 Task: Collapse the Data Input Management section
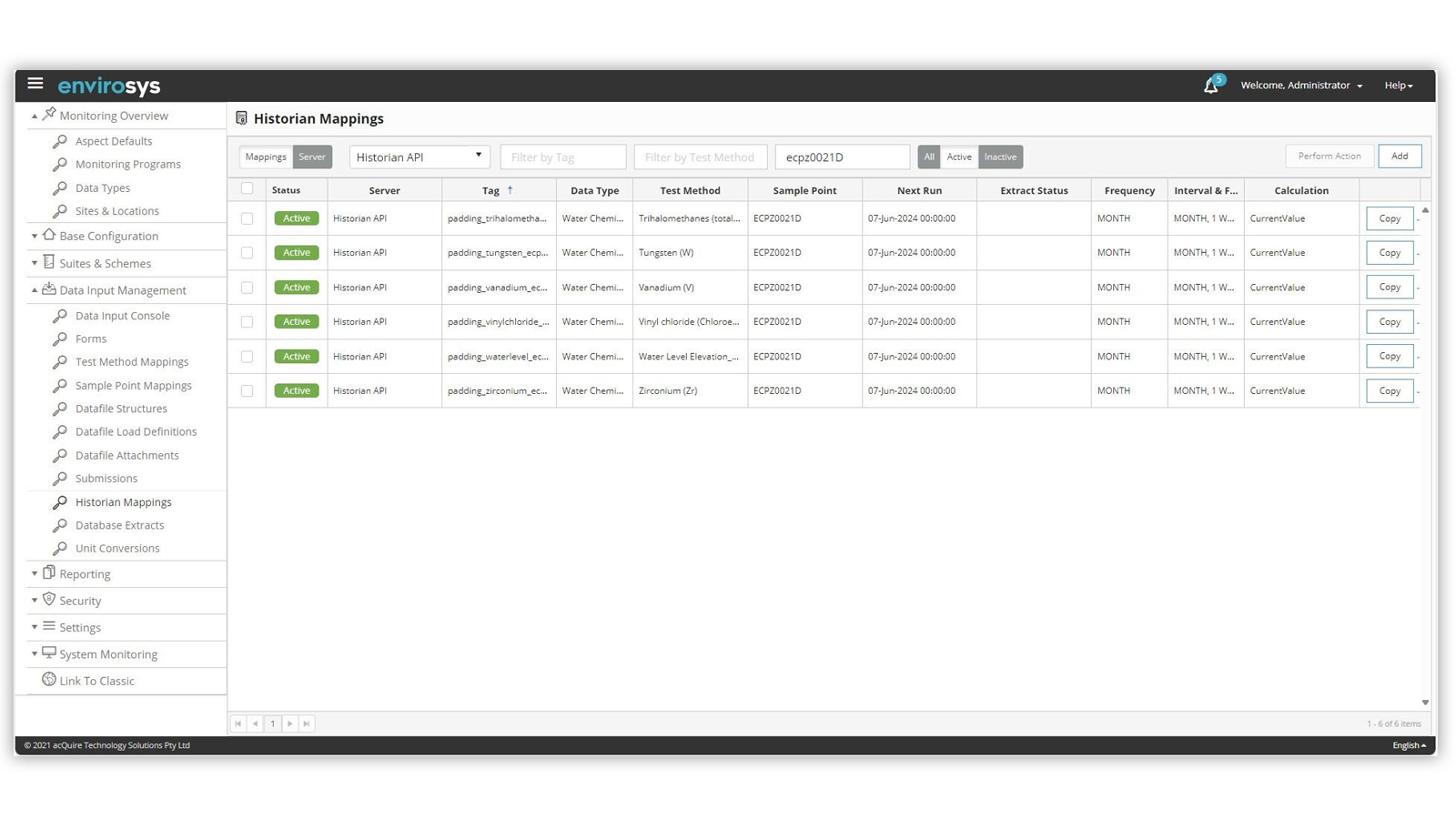point(35,290)
